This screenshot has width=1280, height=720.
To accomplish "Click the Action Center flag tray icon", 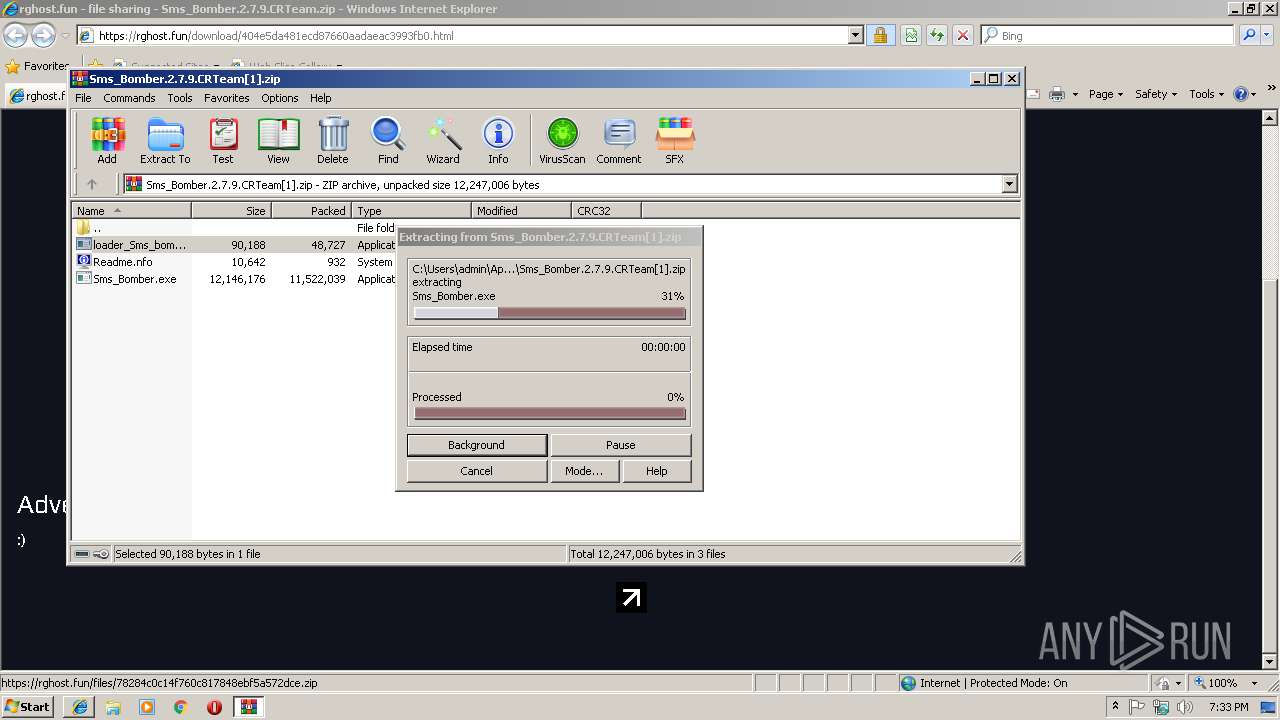I will tap(1138, 707).
